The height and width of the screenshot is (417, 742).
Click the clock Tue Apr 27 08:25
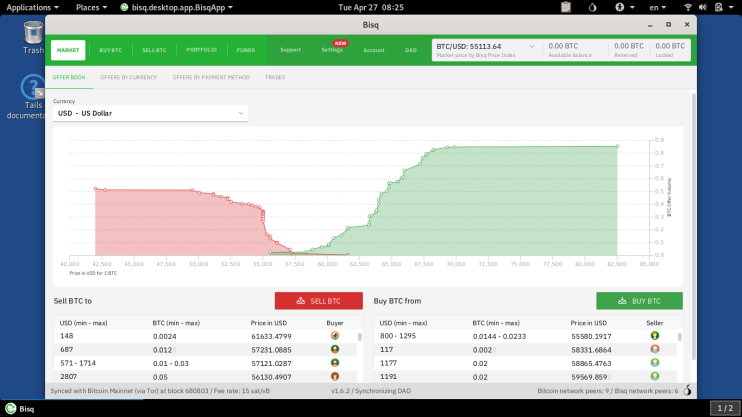coord(371,7)
